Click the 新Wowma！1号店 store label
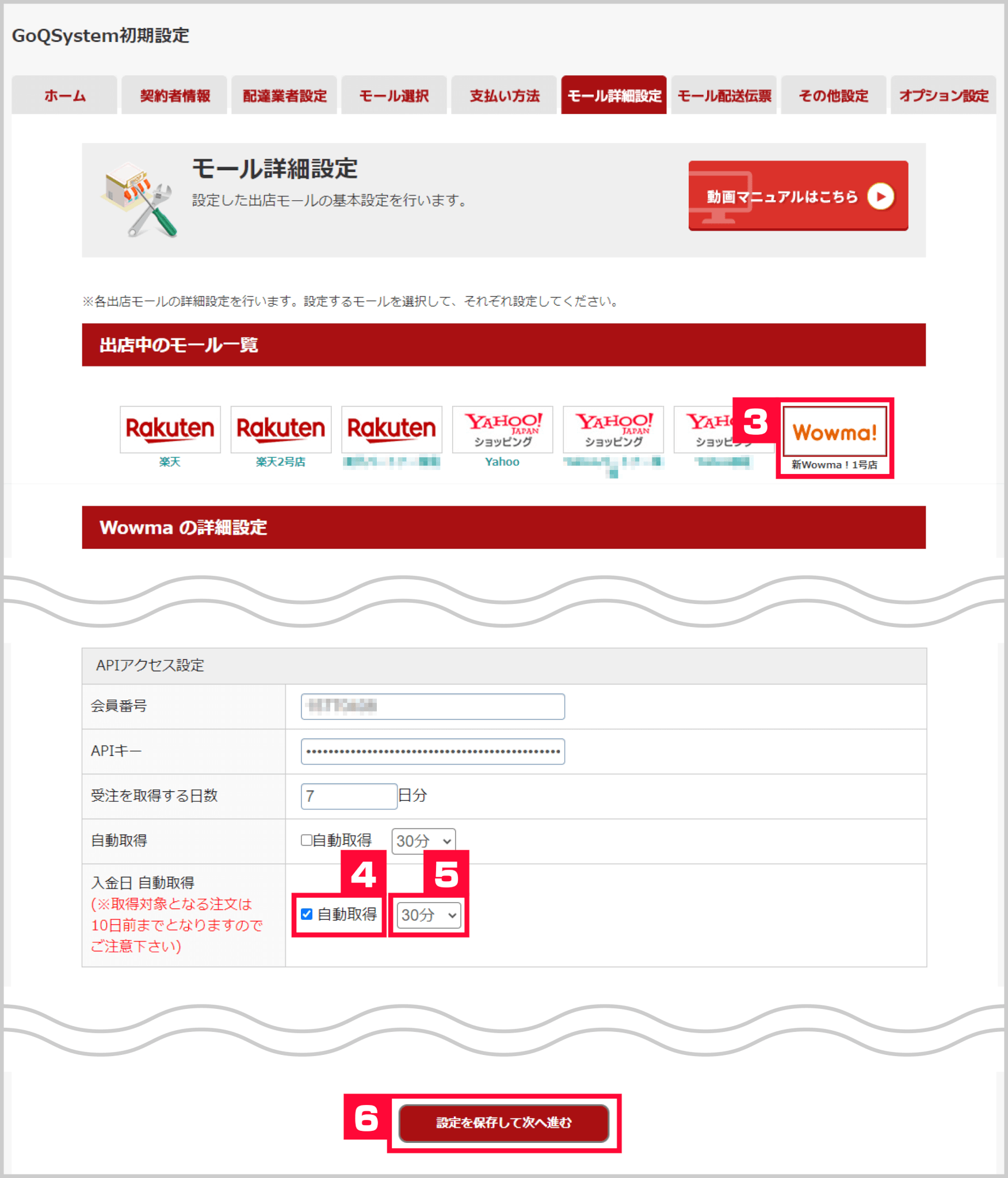The height and width of the screenshot is (1178, 1008). point(835,465)
